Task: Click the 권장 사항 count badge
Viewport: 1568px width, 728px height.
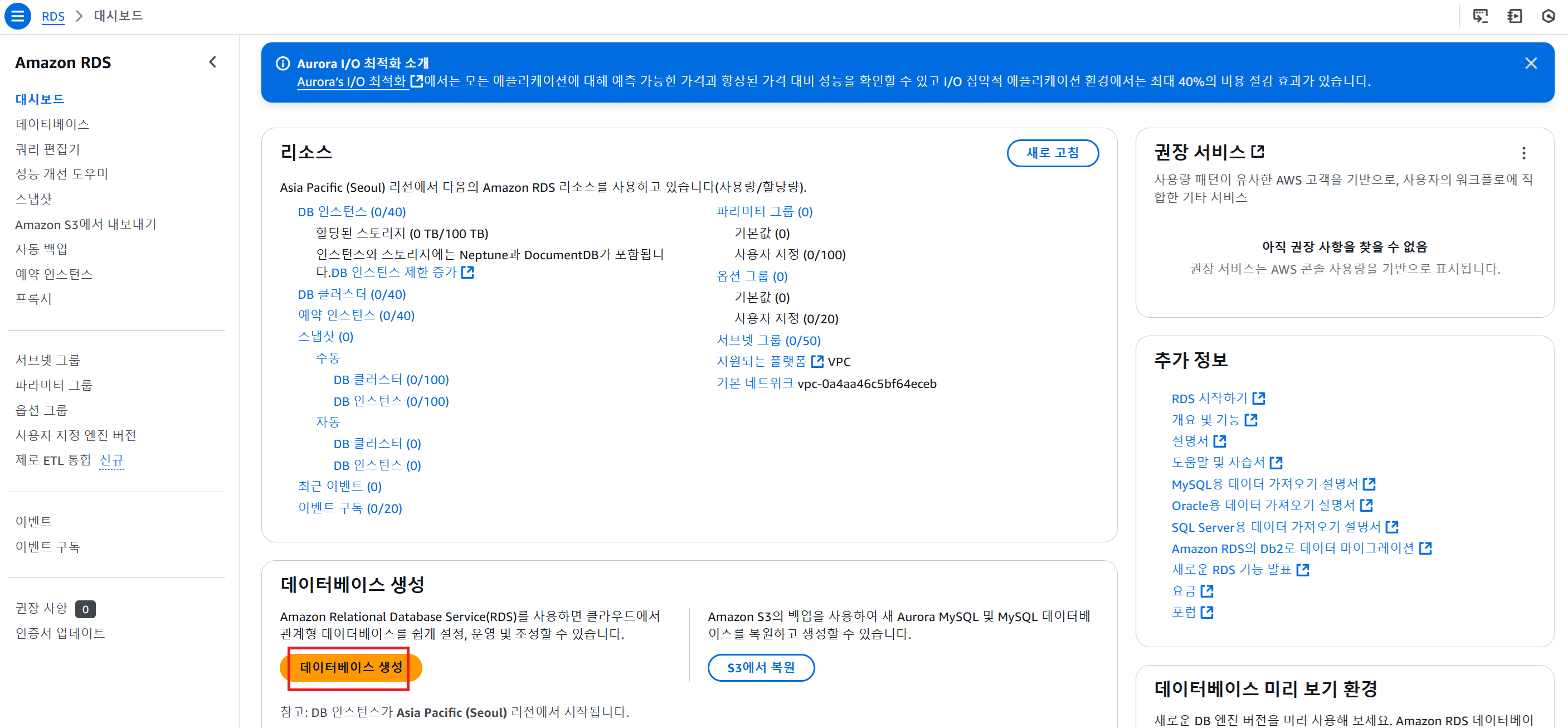Action: 85,609
